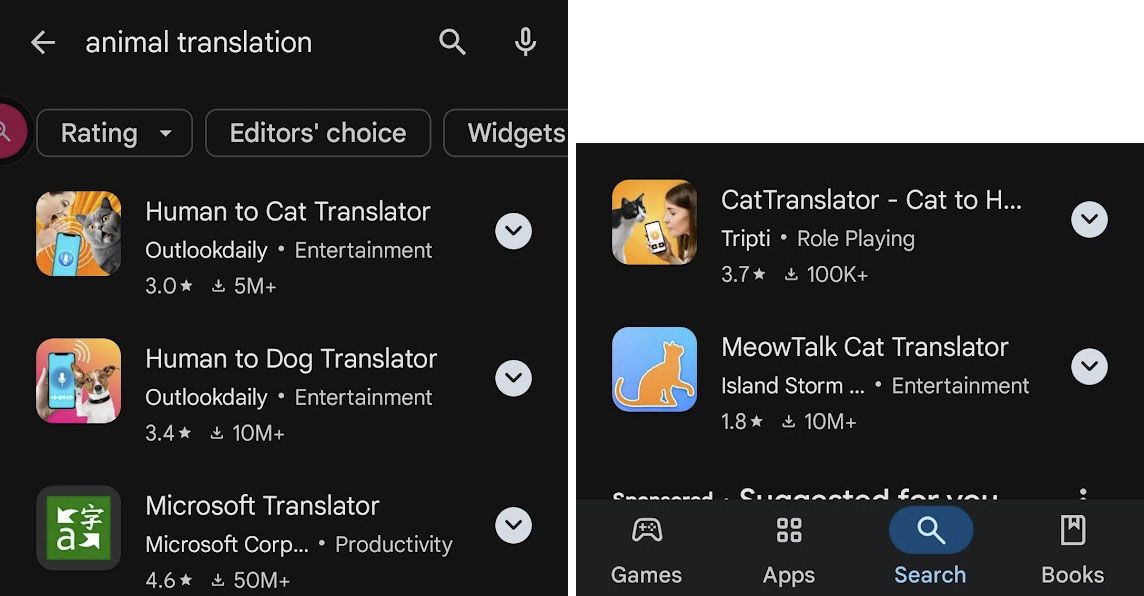The width and height of the screenshot is (1144, 596).
Task: Tap the back arrow to leave search results
Action: 42,42
